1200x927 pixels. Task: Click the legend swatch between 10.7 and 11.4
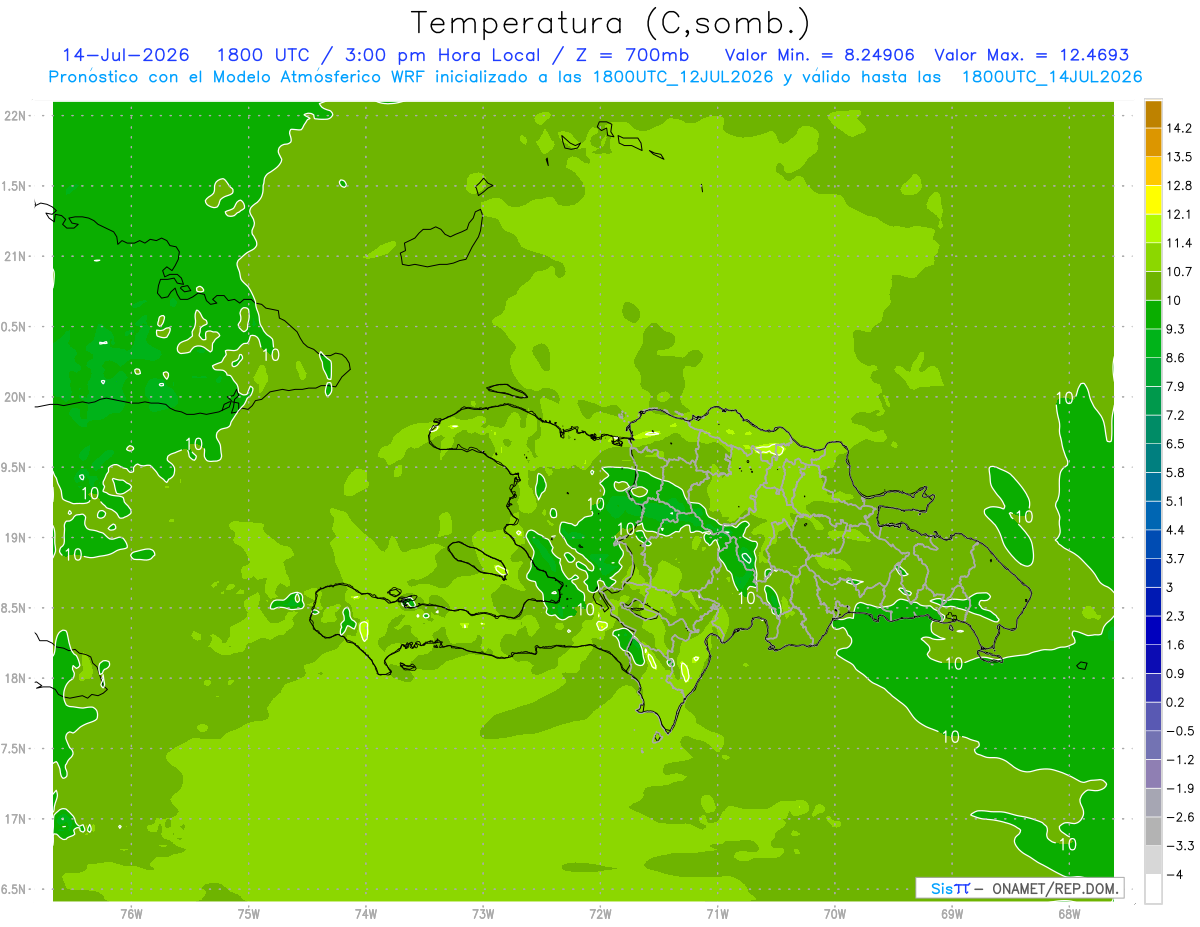click(1153, 257)
